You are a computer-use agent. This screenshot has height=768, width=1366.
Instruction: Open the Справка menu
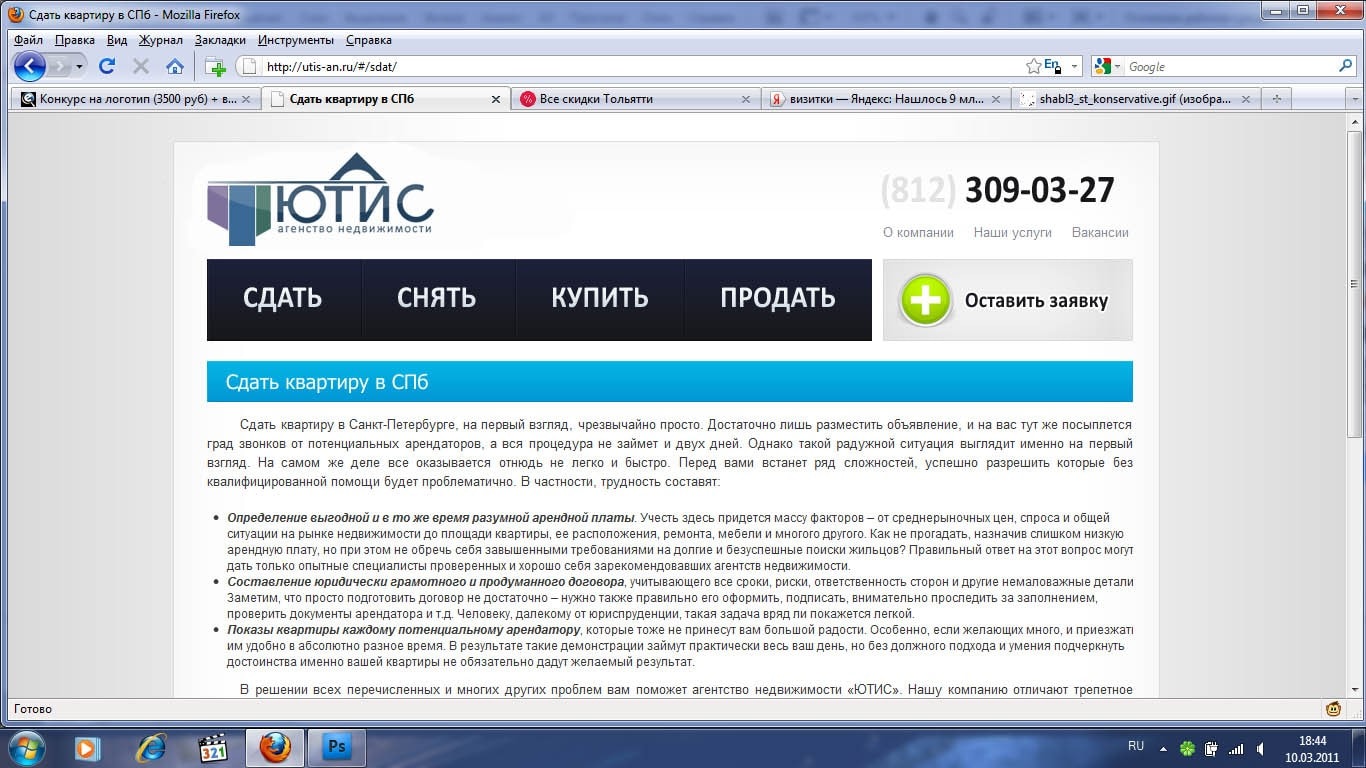pos(369,40)
